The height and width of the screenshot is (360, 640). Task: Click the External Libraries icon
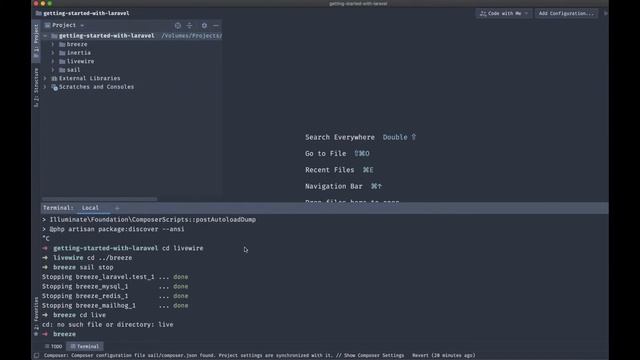click(x=54, y=78)
